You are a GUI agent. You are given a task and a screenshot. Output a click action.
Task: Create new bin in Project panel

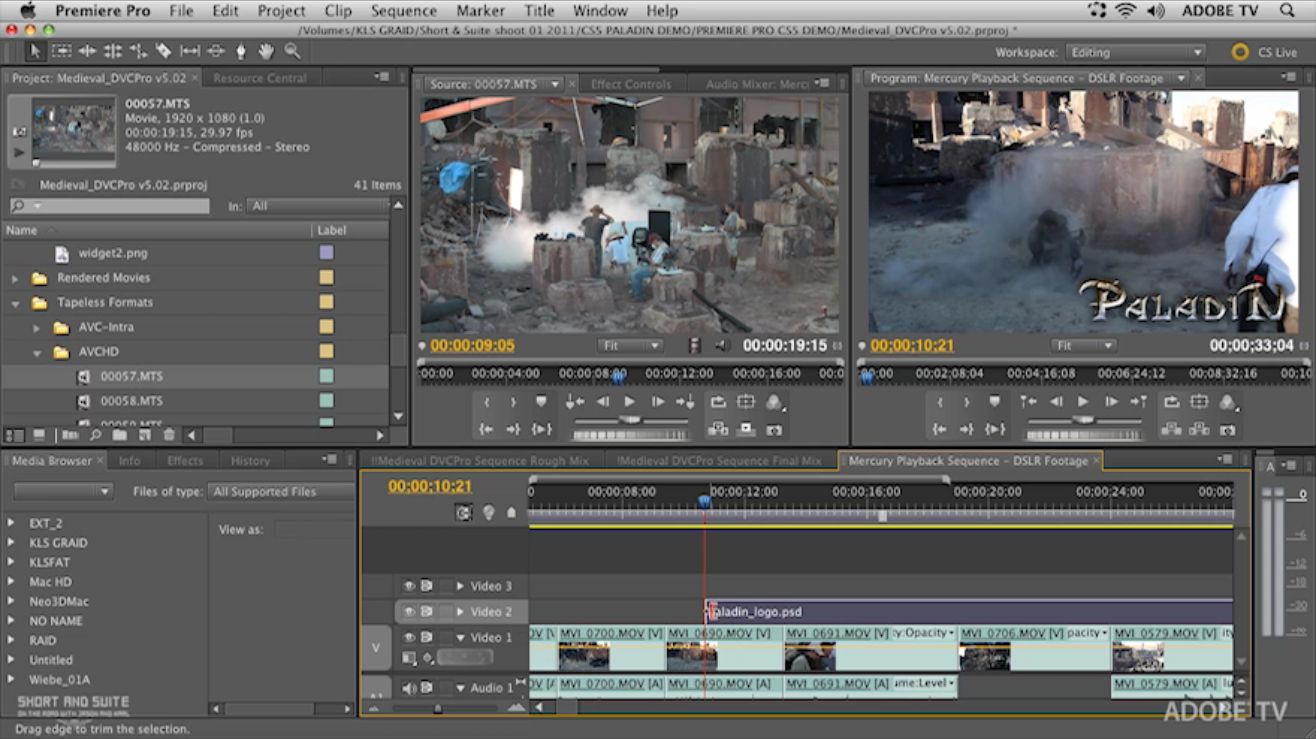click(120, 435)
